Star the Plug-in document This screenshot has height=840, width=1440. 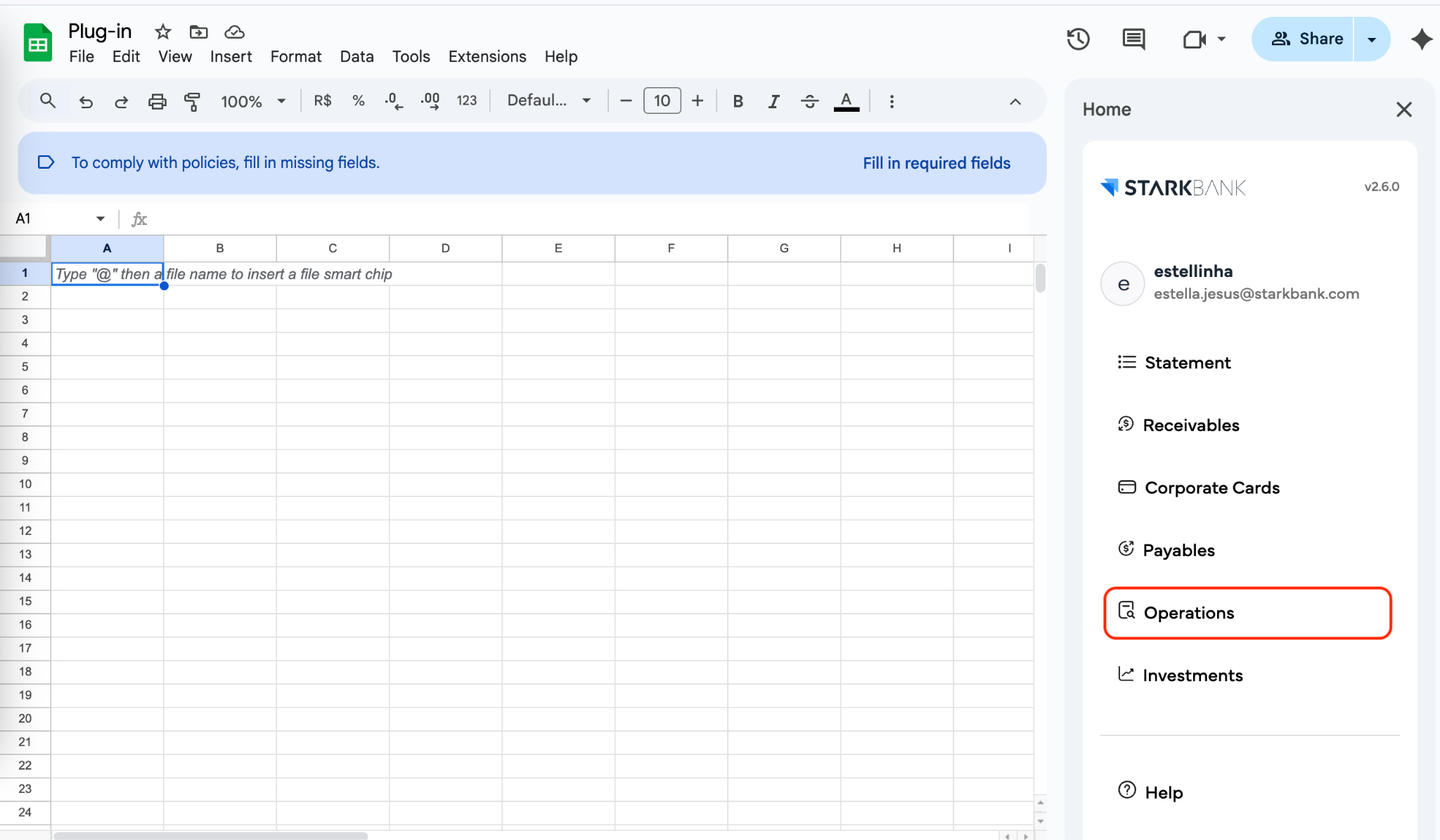(163, 32)
